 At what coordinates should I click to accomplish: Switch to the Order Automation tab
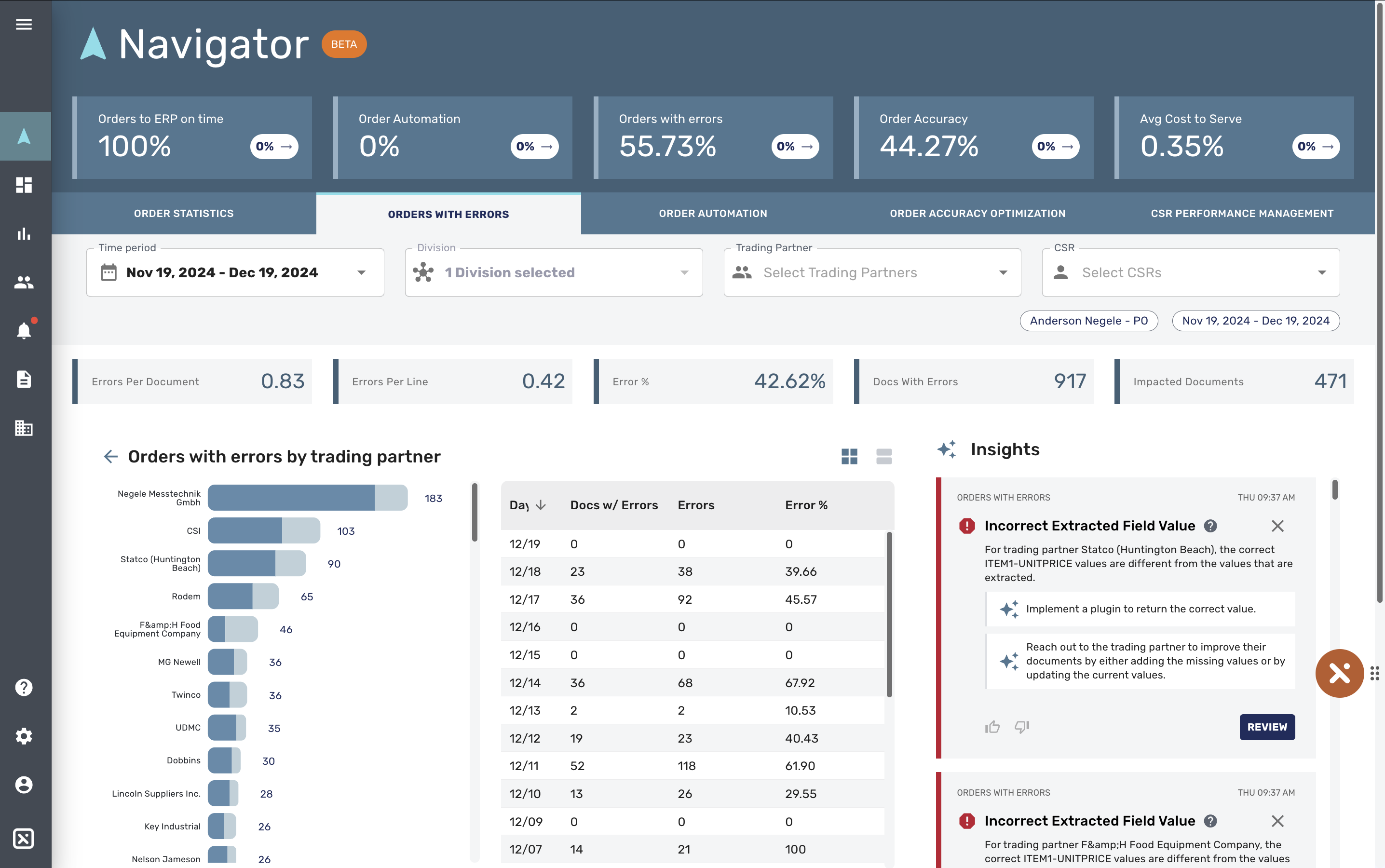(712, 214)
